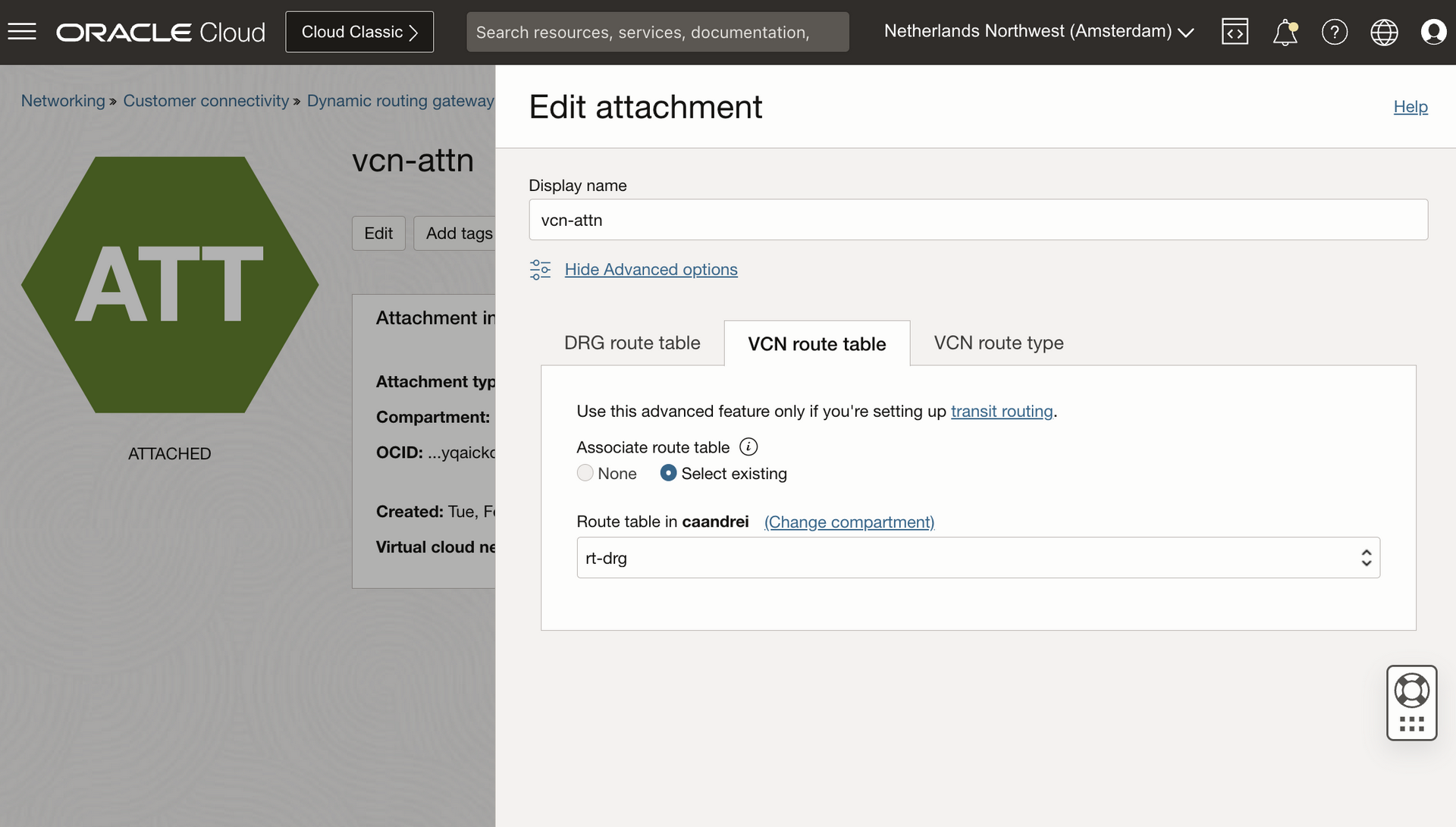The width and height of the screenshot is (1456, 827).
Task: Click the help question mark icon
Action: pos(1334,32)
